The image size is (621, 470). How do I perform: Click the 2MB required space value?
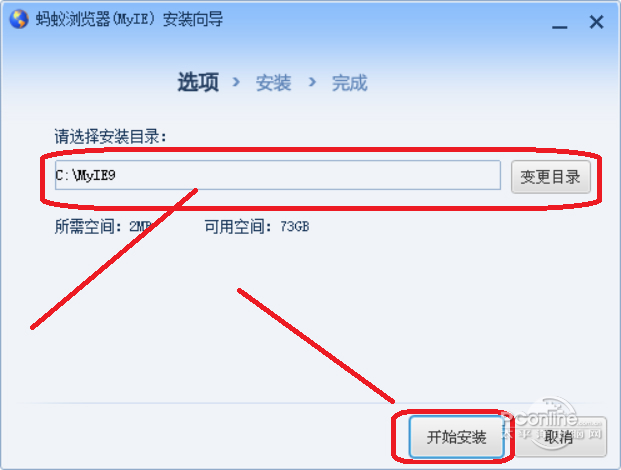point(140,226)
